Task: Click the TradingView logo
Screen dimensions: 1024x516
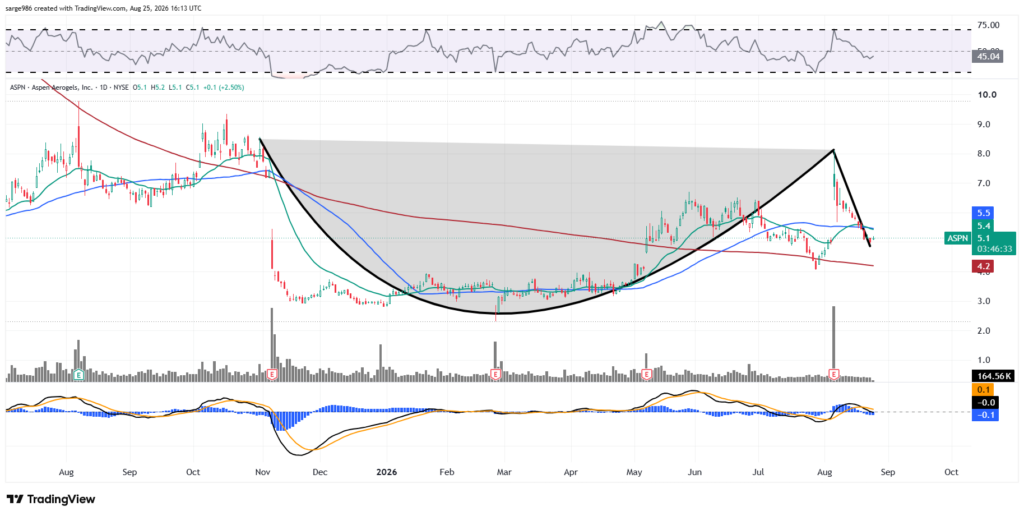Action: [51, 499]
